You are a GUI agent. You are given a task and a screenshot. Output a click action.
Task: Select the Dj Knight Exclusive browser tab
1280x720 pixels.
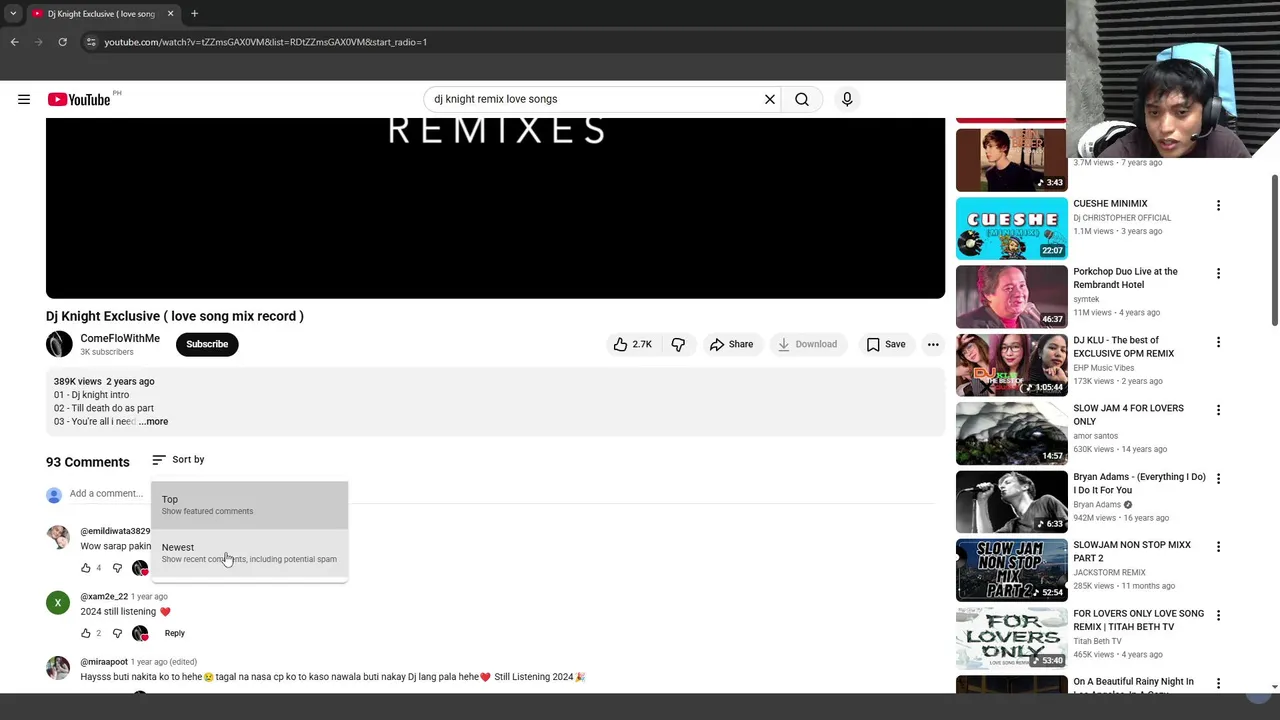pyautogui.click(x=101, y=14)
